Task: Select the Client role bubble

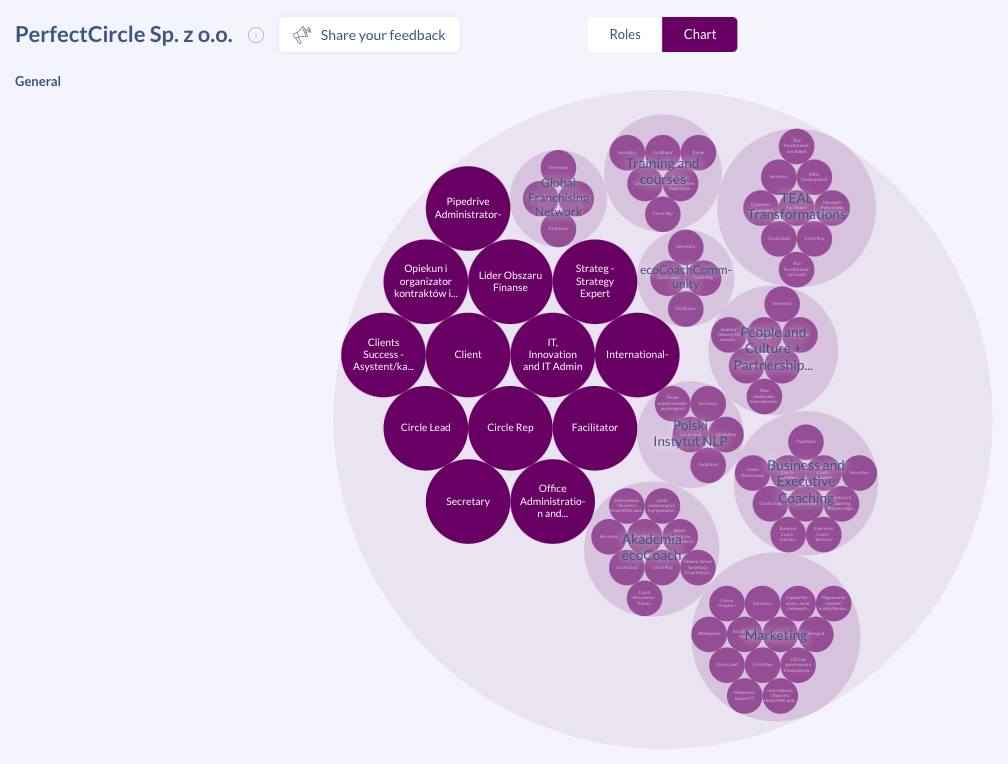Action: click(468, 354)
